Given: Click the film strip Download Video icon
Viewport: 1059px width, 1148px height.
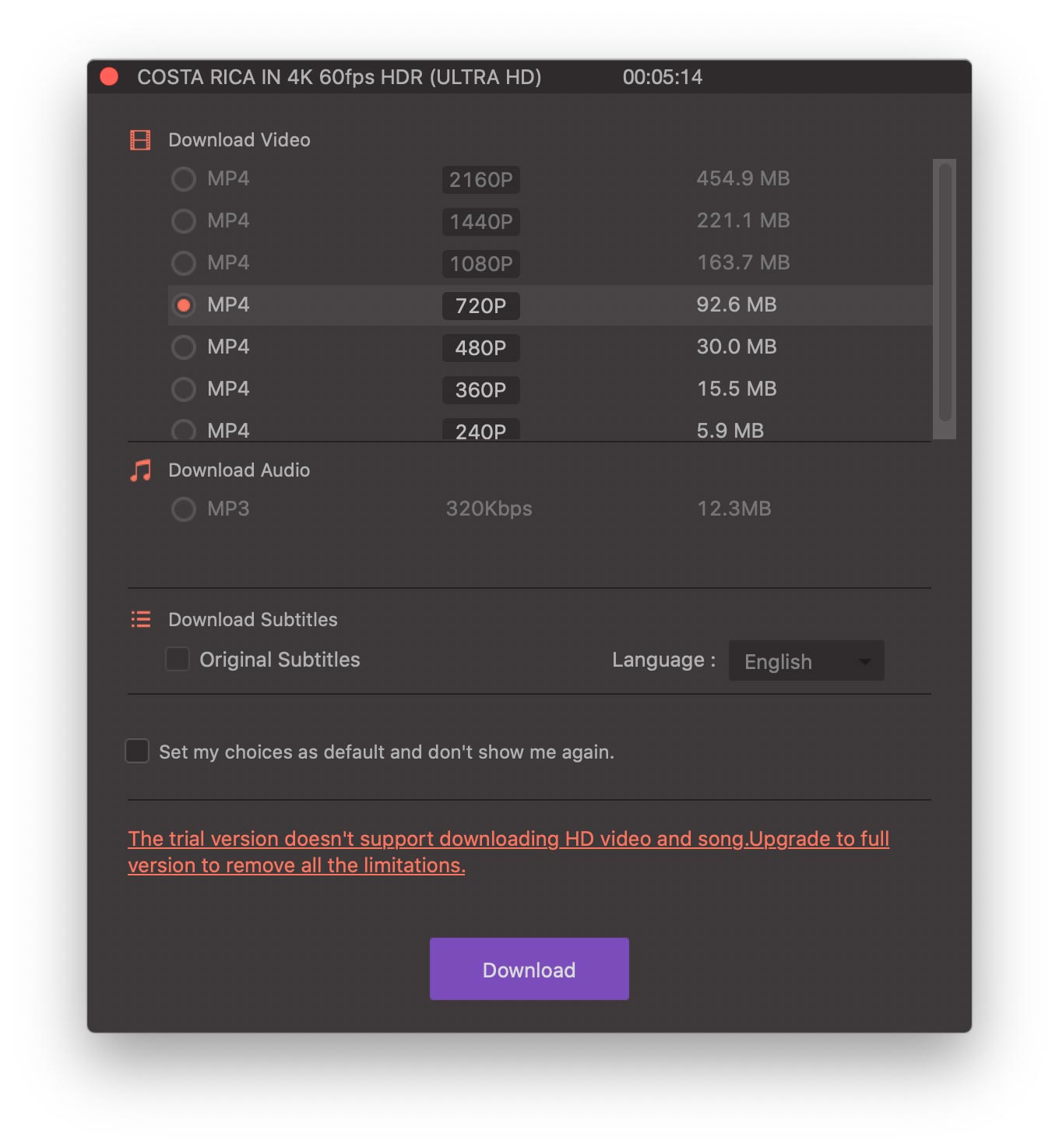Looking at the screenshot, I should [140, 140].
